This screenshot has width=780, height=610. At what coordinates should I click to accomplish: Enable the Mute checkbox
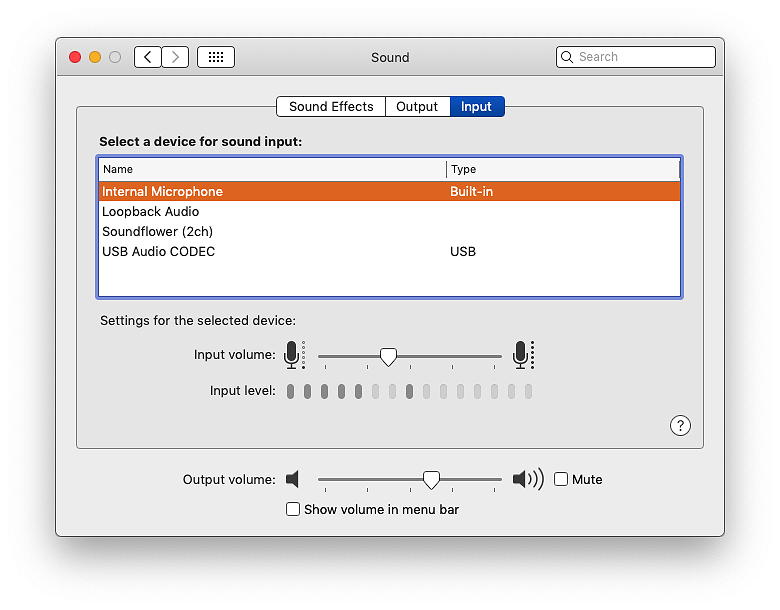(x=561, y=479)
